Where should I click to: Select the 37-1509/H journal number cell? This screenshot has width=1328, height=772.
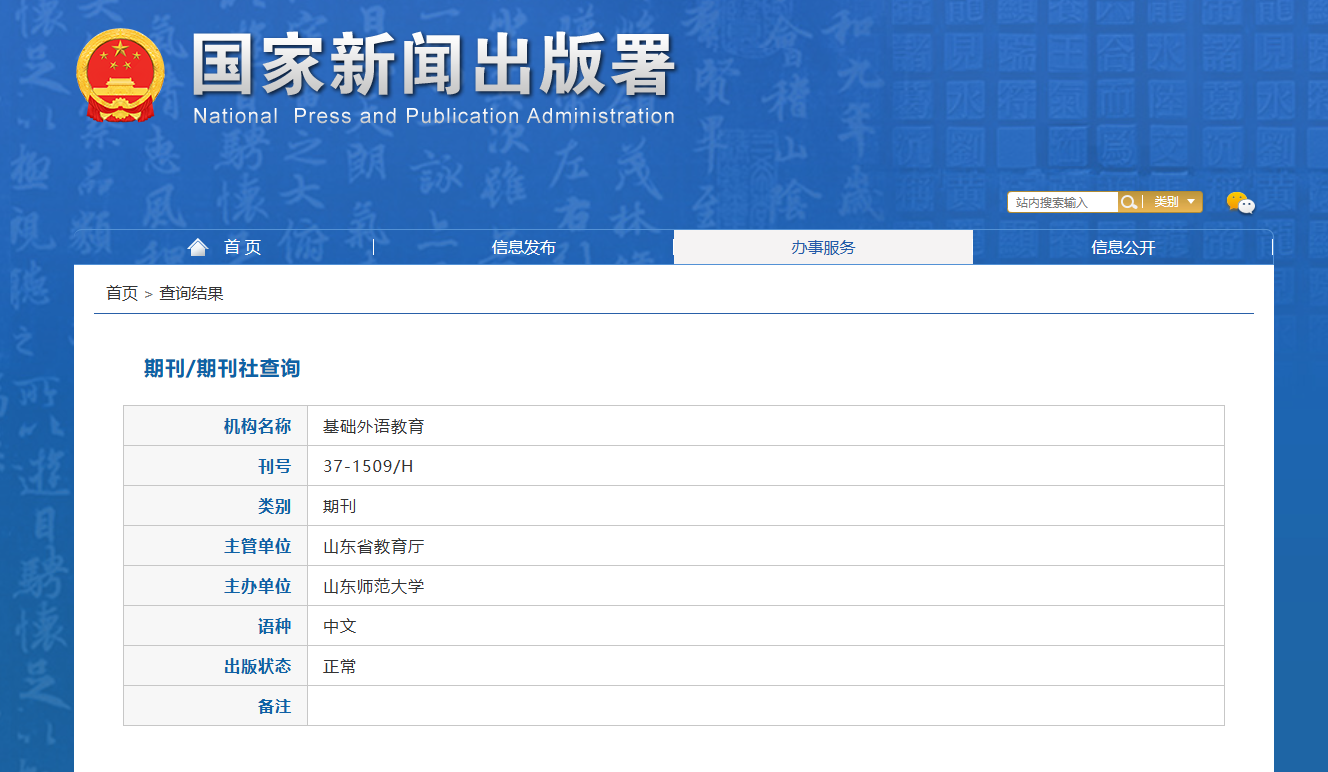pos(368,466)
